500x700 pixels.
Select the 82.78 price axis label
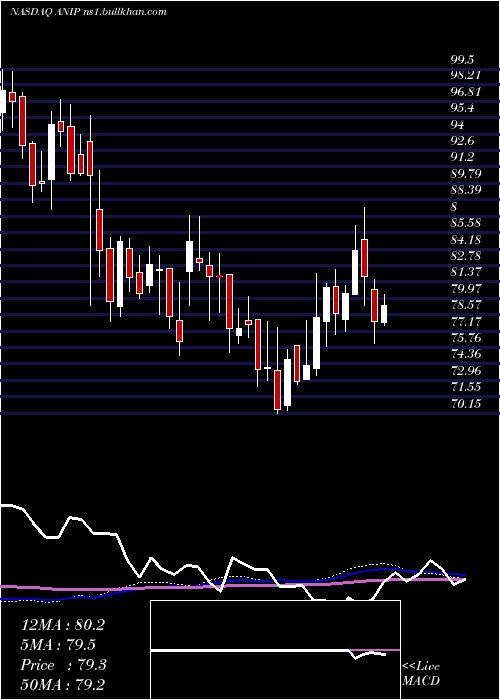[465, 256]
